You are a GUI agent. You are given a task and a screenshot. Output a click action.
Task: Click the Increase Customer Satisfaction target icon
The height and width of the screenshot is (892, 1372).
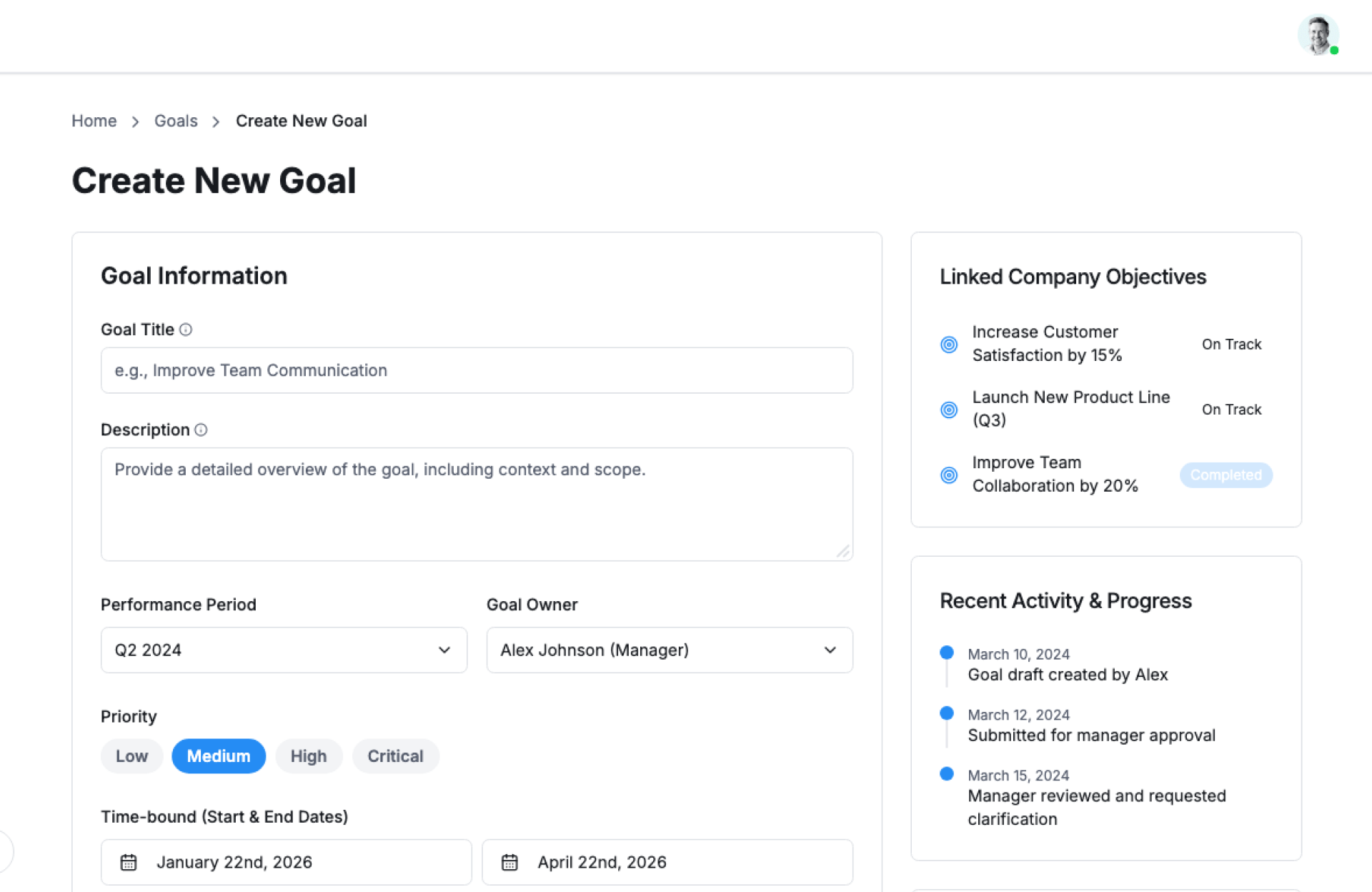coord(949,345)
